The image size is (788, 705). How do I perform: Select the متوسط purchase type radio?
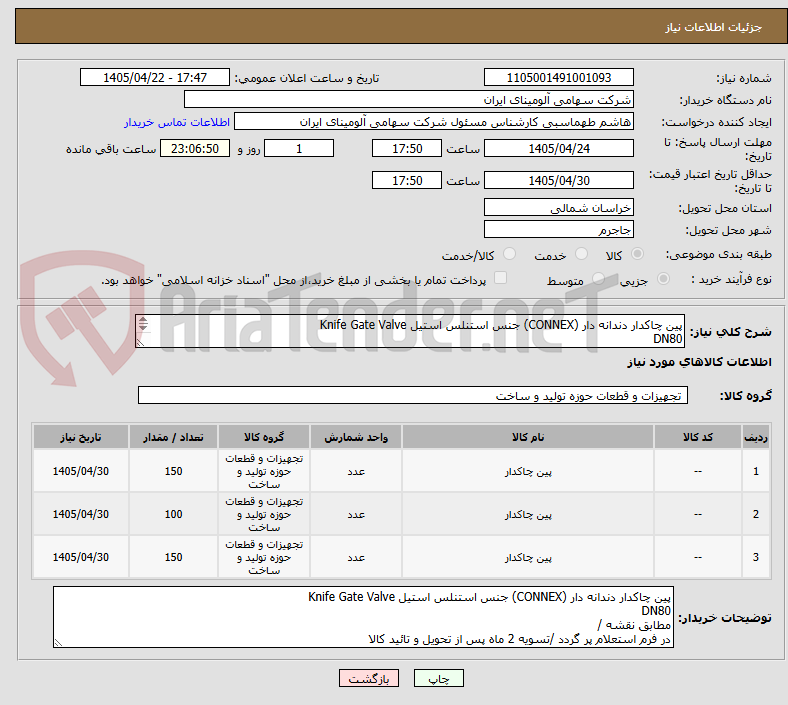[x=598, y=279]
